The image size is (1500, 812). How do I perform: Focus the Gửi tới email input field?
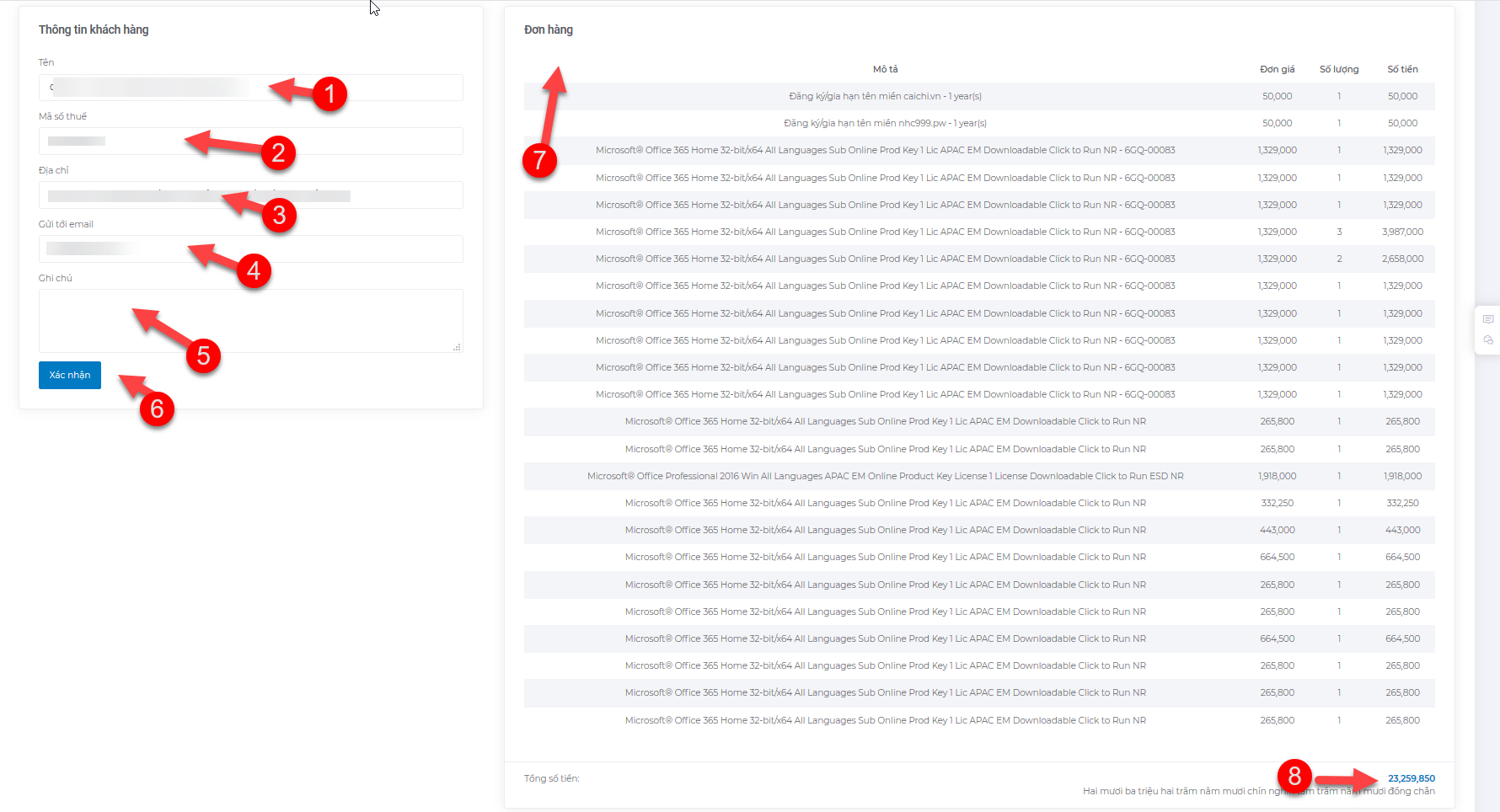coord(251,248)
